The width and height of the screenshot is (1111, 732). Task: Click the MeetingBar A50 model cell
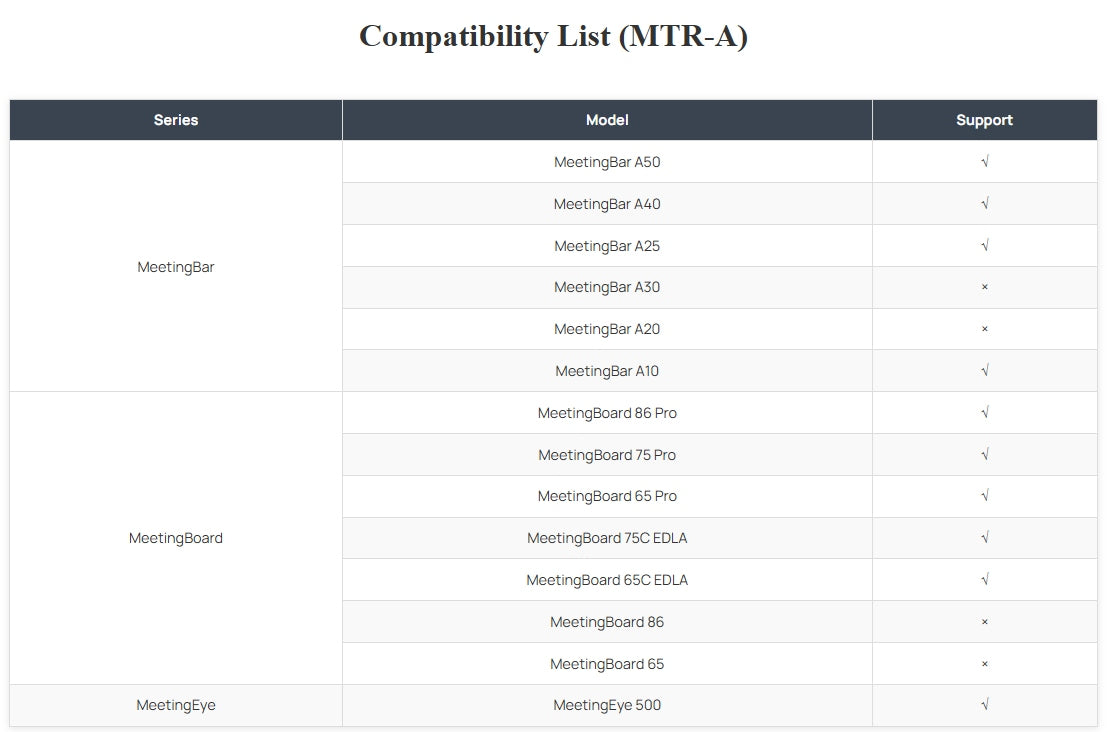(x=607, y=162)
